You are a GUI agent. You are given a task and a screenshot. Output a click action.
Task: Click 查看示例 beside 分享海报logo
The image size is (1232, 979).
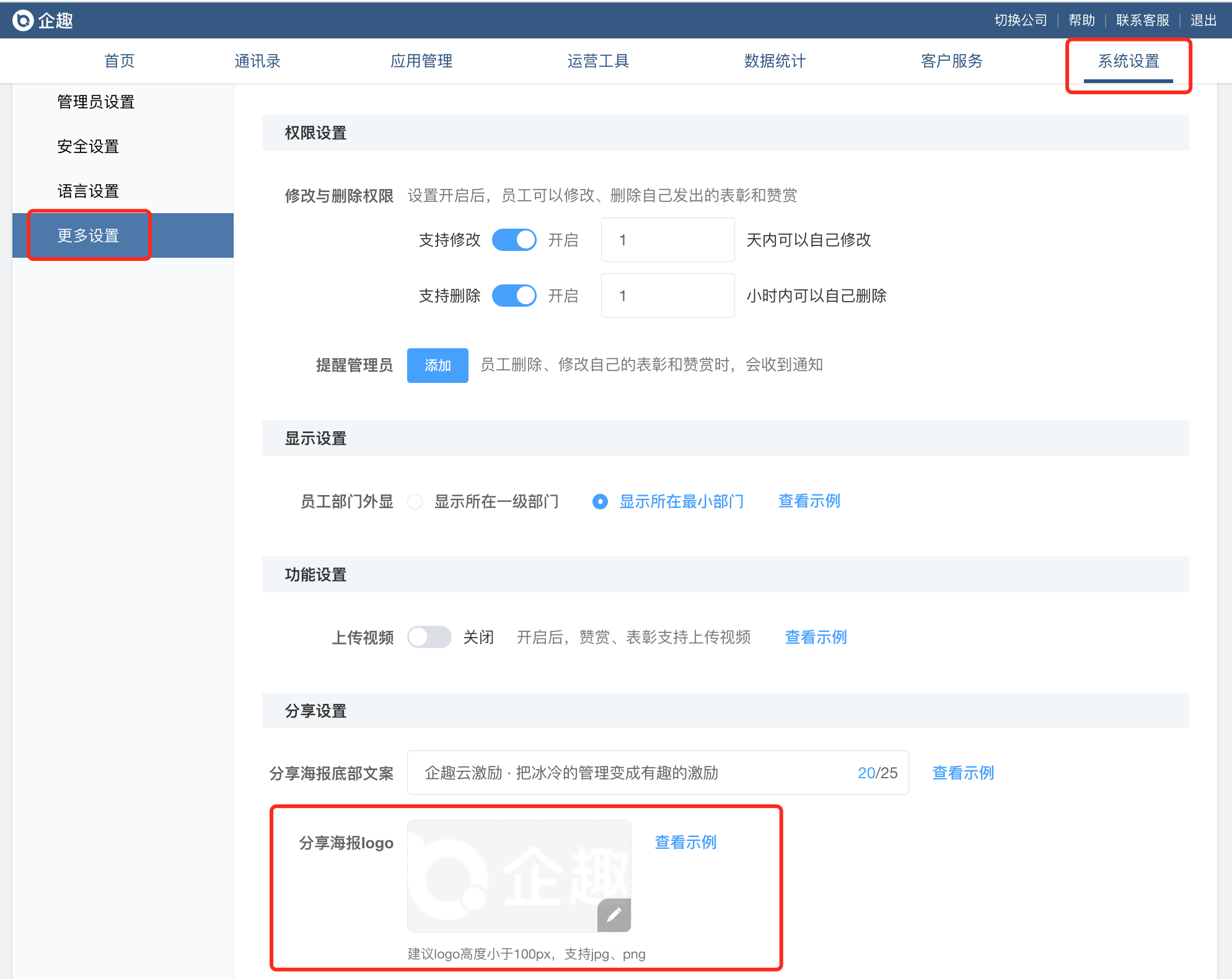click(x=685, y=842)
